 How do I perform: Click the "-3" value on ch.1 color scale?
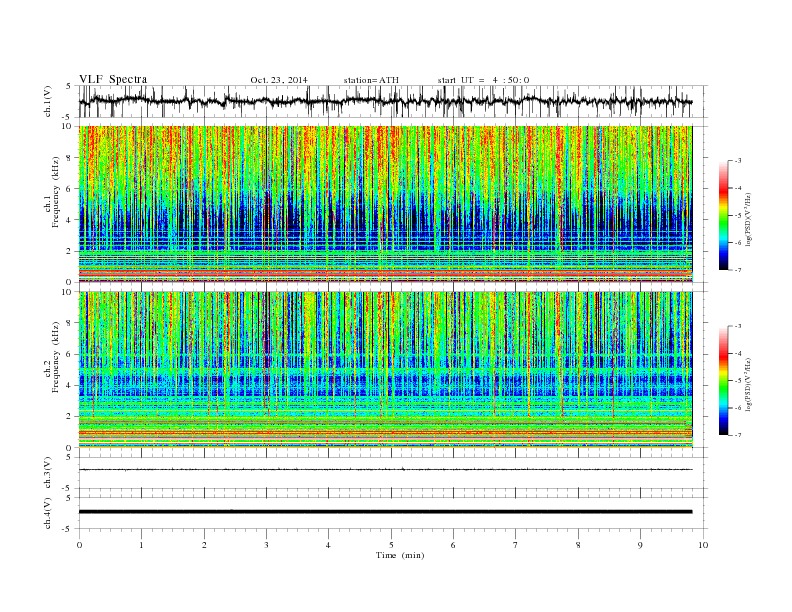click(738, 161)
